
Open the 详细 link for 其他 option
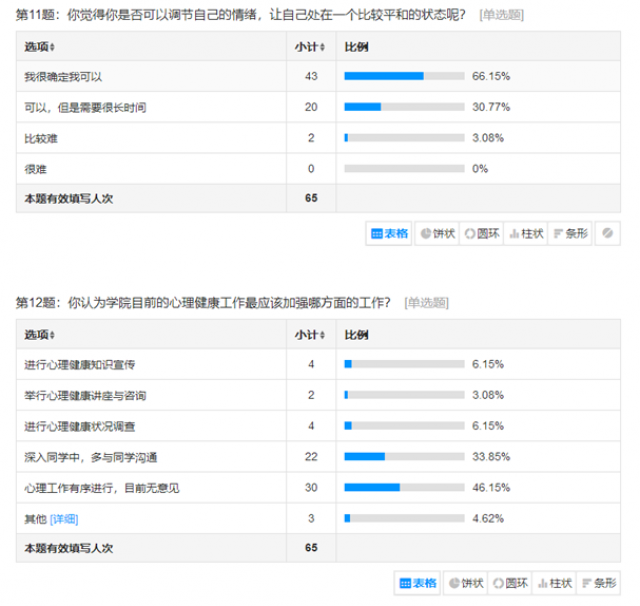click(x=64, y=519)
